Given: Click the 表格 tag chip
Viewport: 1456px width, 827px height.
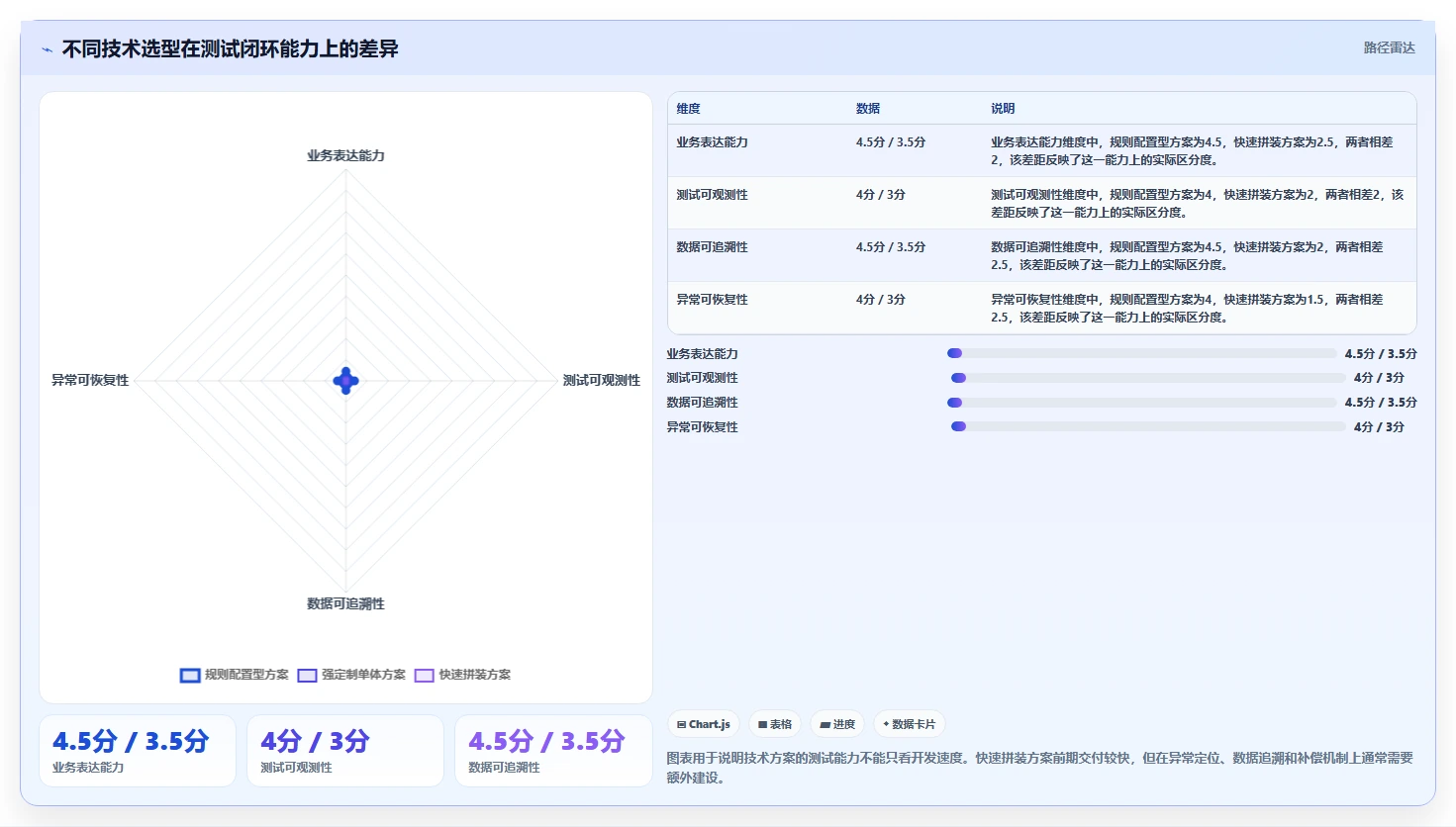Looking at the screenshot, I should [x=774, y=724].
